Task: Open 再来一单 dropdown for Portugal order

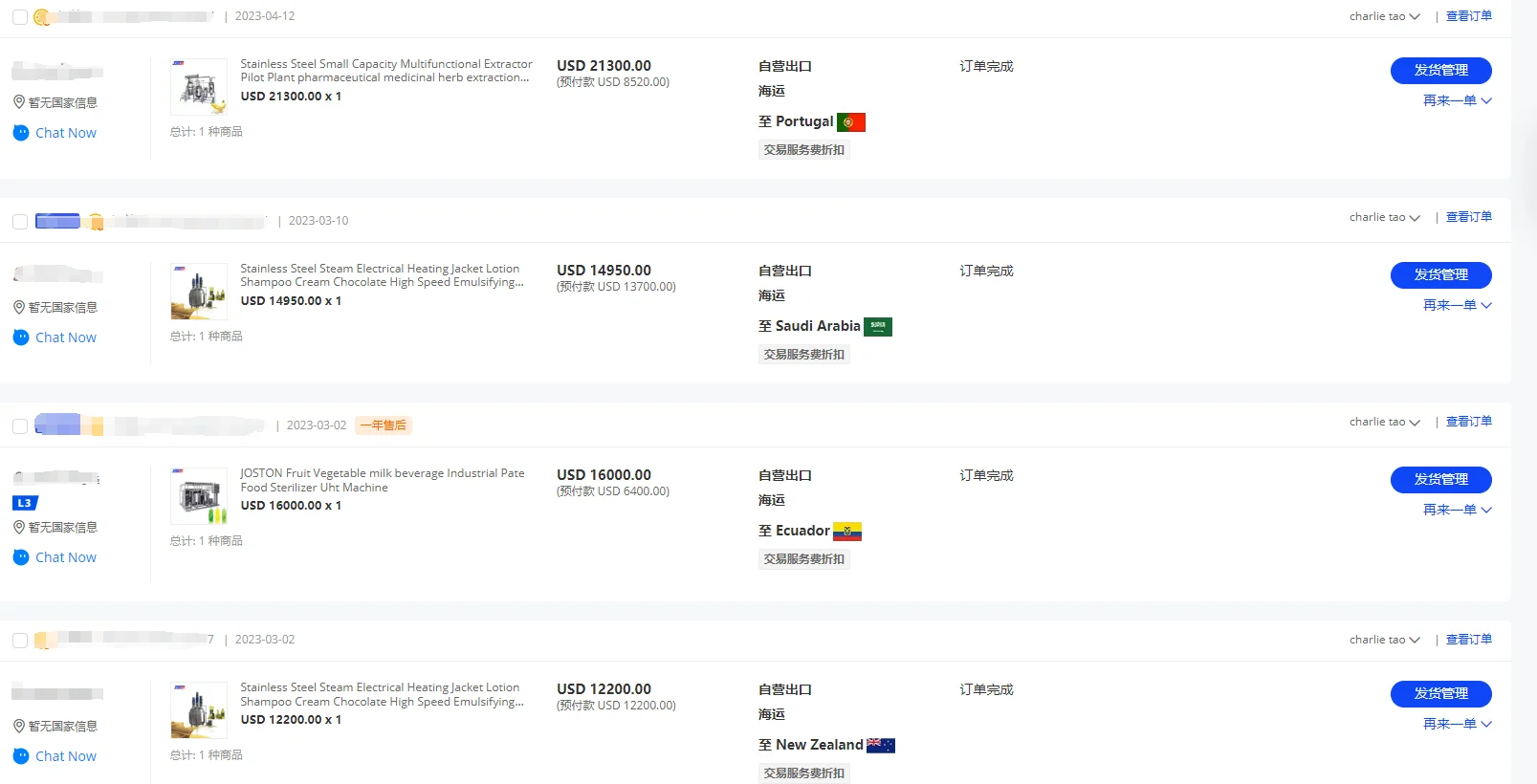Action: tap(1458, 100)
